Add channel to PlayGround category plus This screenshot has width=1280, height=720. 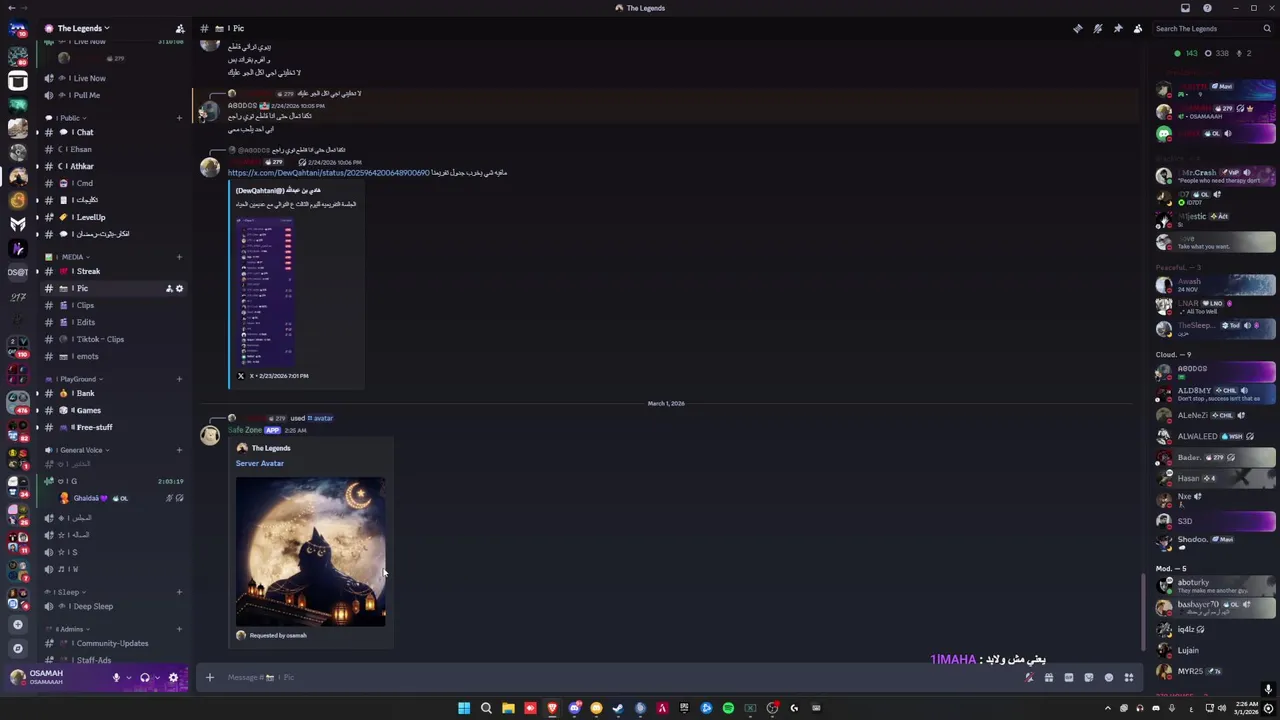point(179,379)
